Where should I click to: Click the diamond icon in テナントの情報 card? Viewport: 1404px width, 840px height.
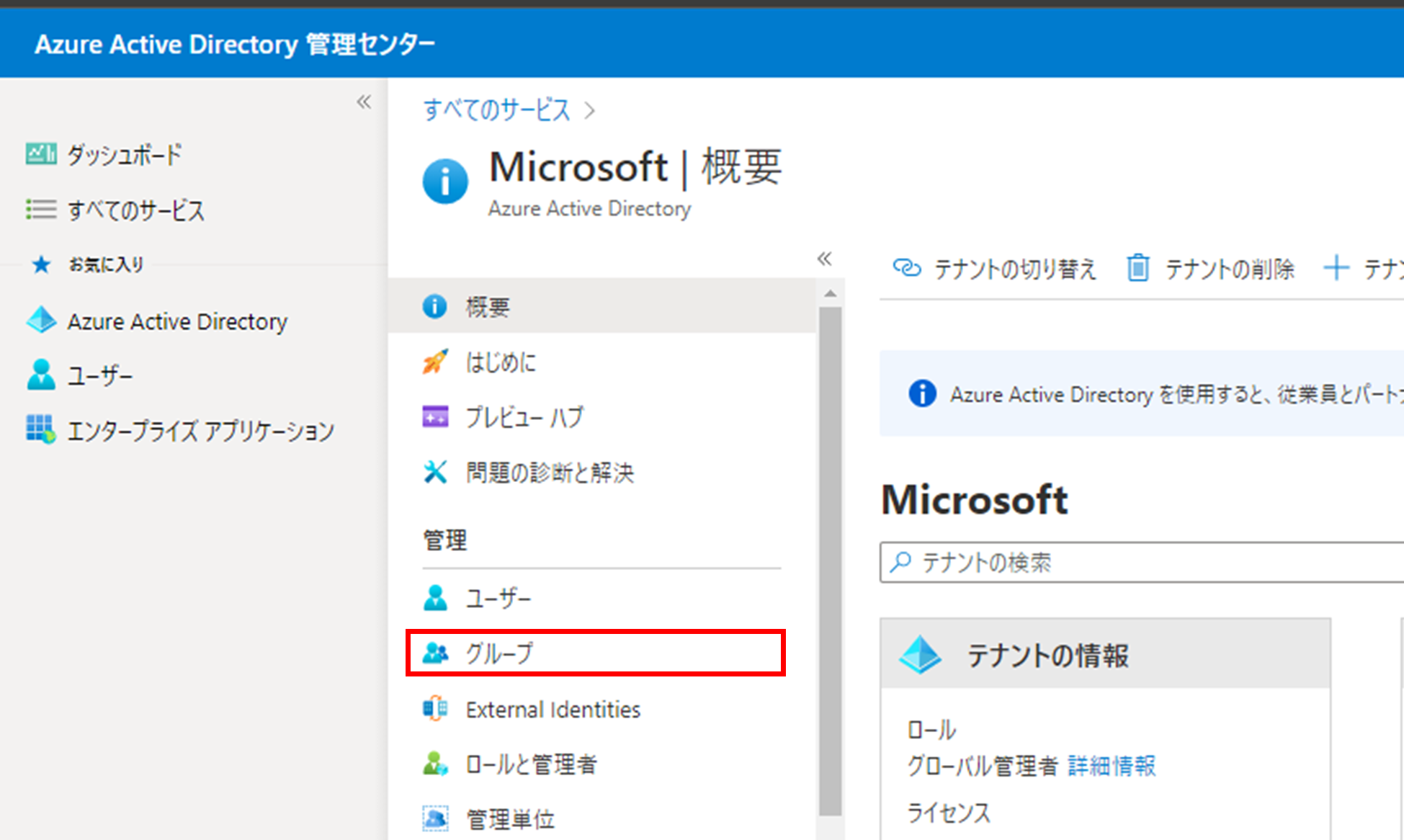920,654
